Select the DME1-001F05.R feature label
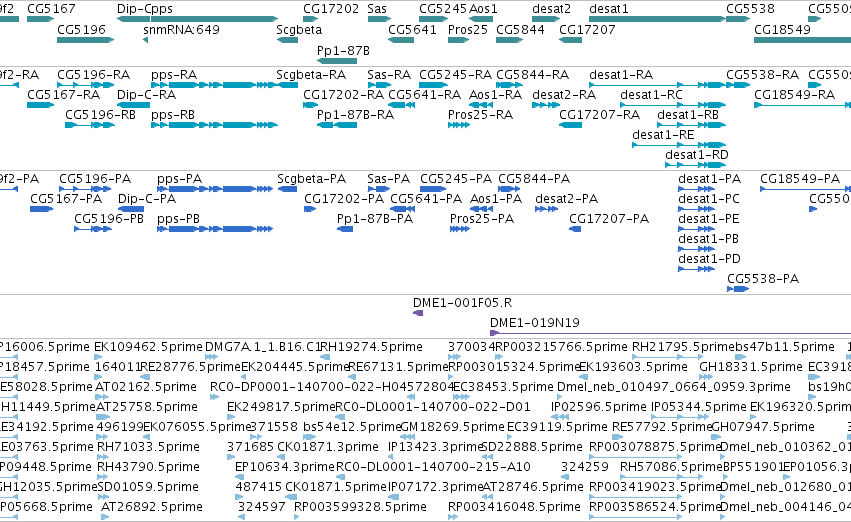Image resolution: width=851 pixels, height=522 pixels. click(462, 303)
